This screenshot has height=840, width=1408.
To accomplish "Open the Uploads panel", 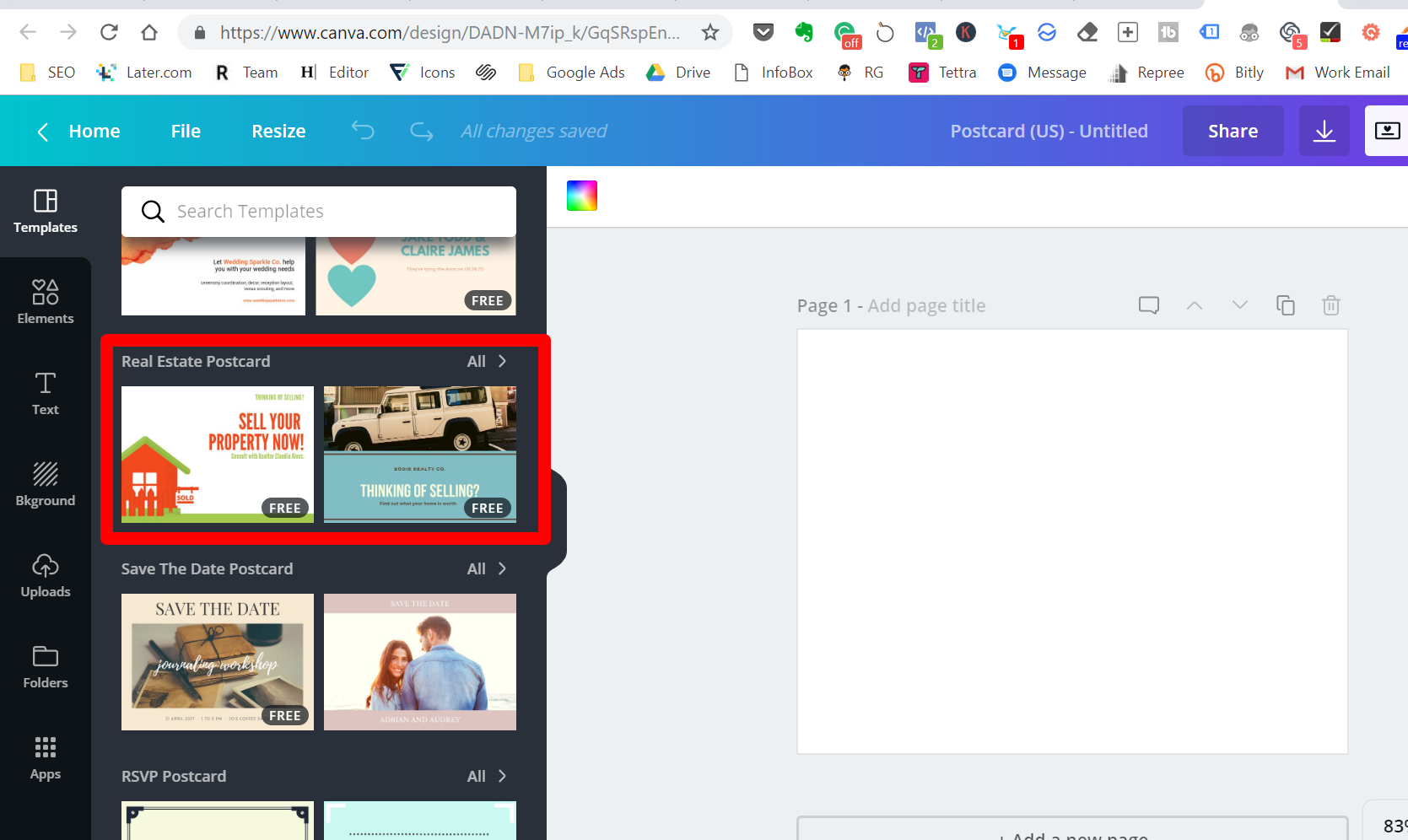I will click(45, 575).
